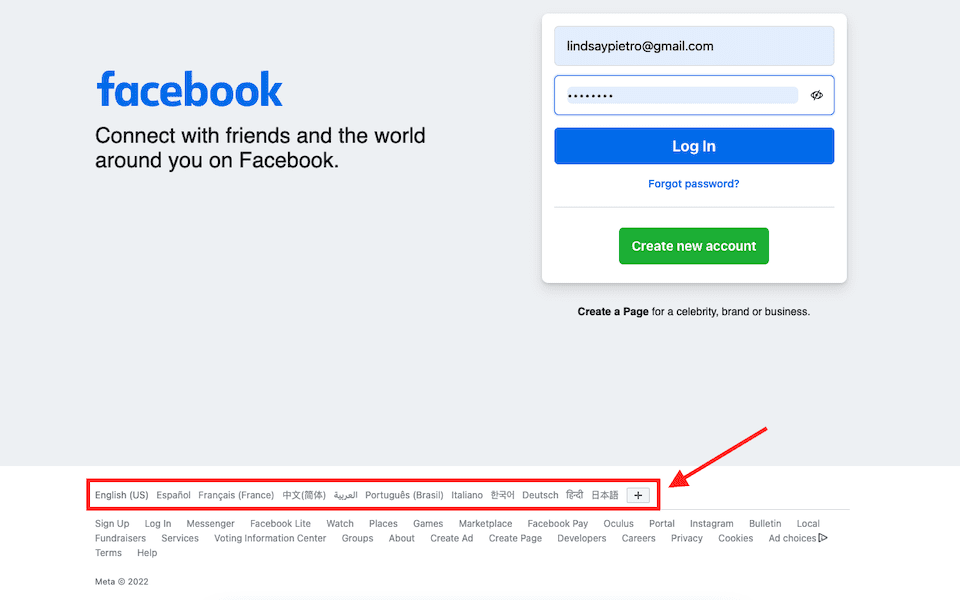Open the Voting Information Center link
This screenshot has width=960, height=600.
pos(270,538)
